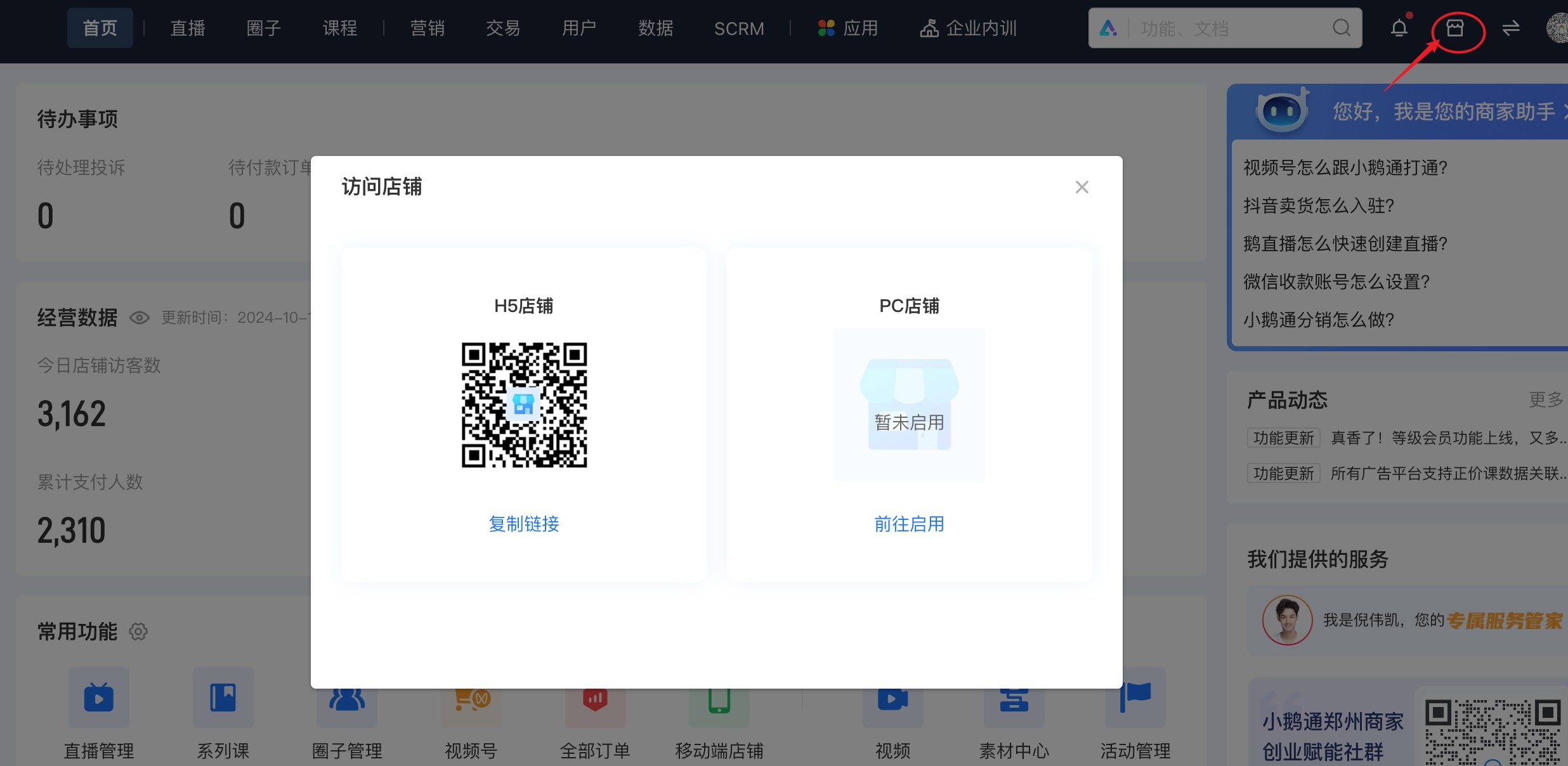Close the 访问店铺 dialog
1568x766 pixels.
1081,187
